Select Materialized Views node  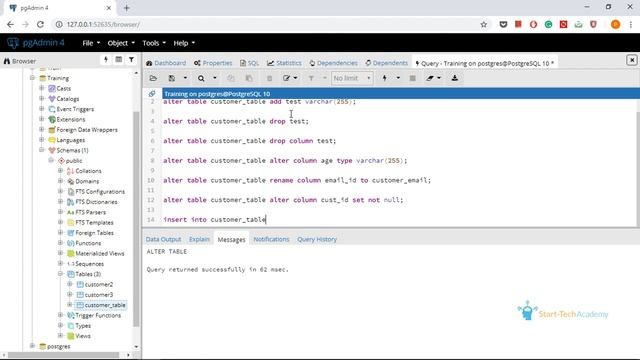tap(100, 253)
